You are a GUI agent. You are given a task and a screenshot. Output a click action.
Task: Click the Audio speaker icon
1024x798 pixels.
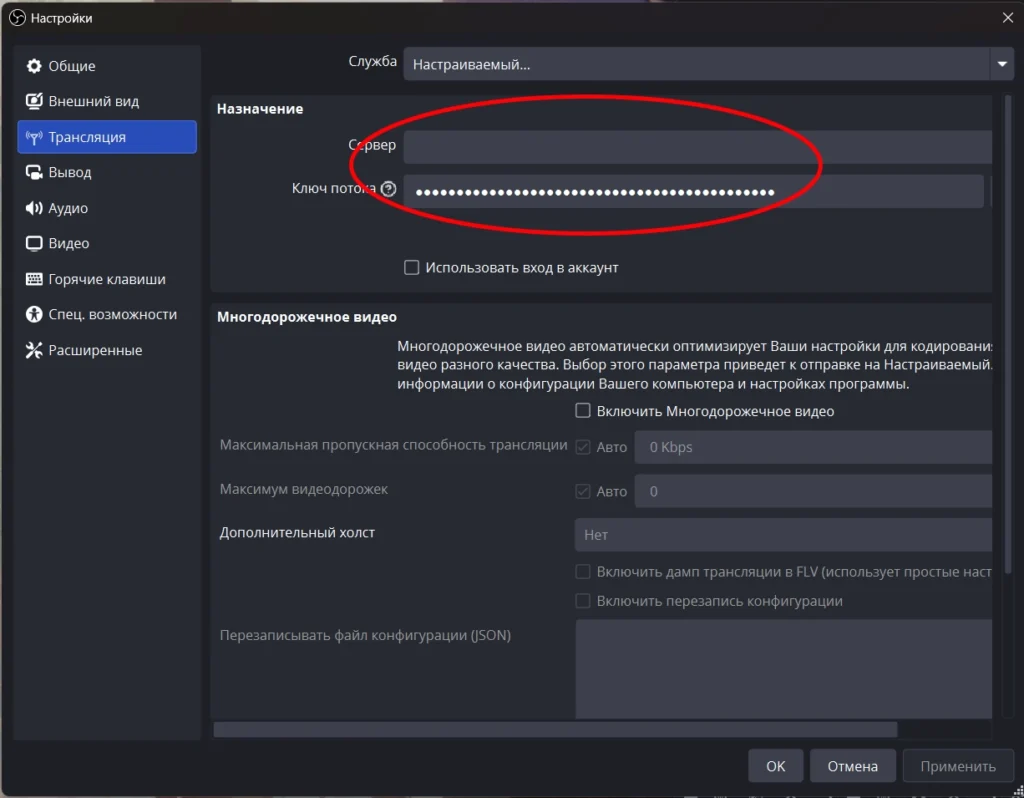point(34,208)
